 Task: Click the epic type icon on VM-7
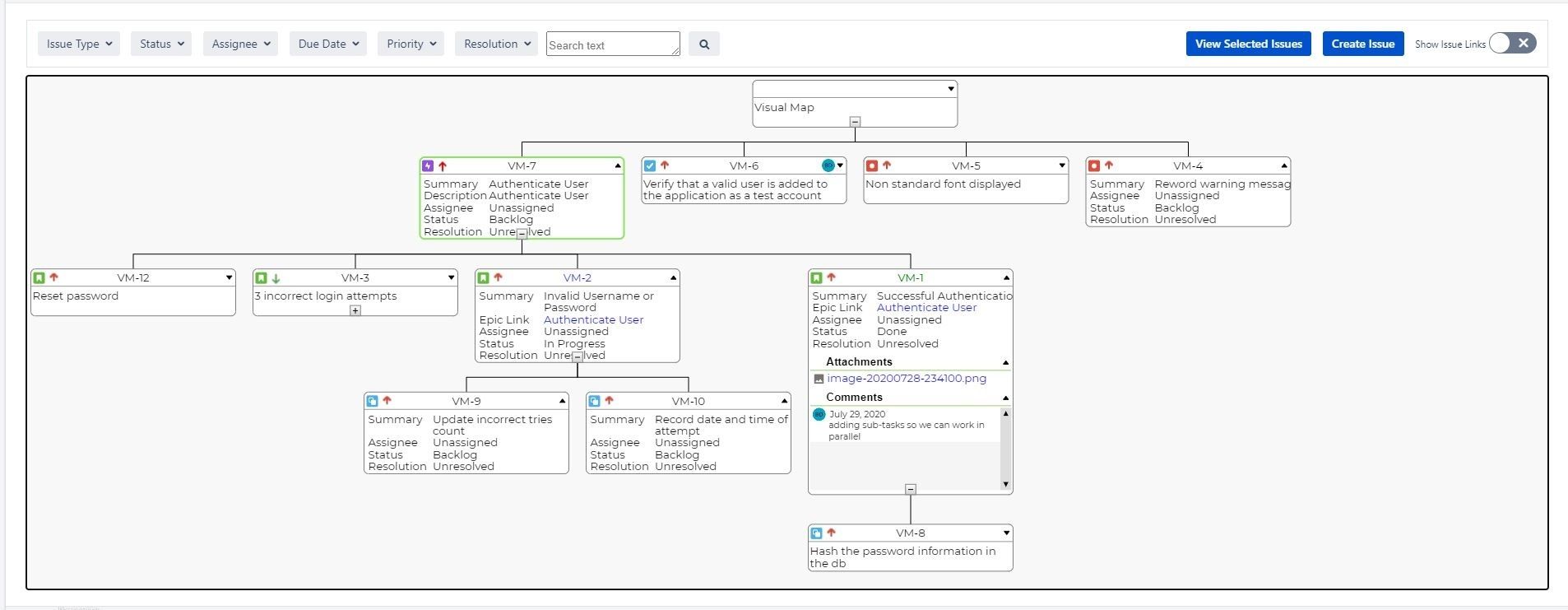click(428, 166)
